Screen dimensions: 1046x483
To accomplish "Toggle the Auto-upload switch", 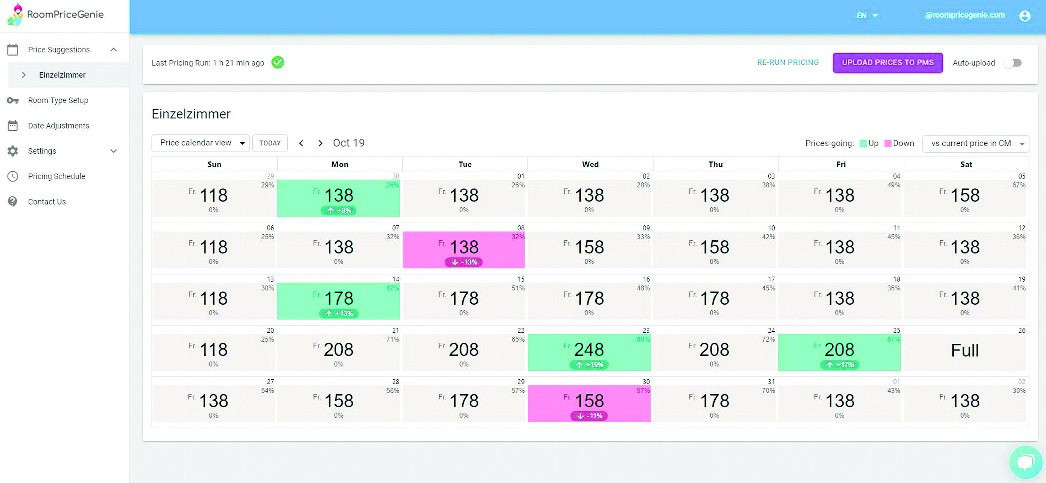I will point(1015,62).
